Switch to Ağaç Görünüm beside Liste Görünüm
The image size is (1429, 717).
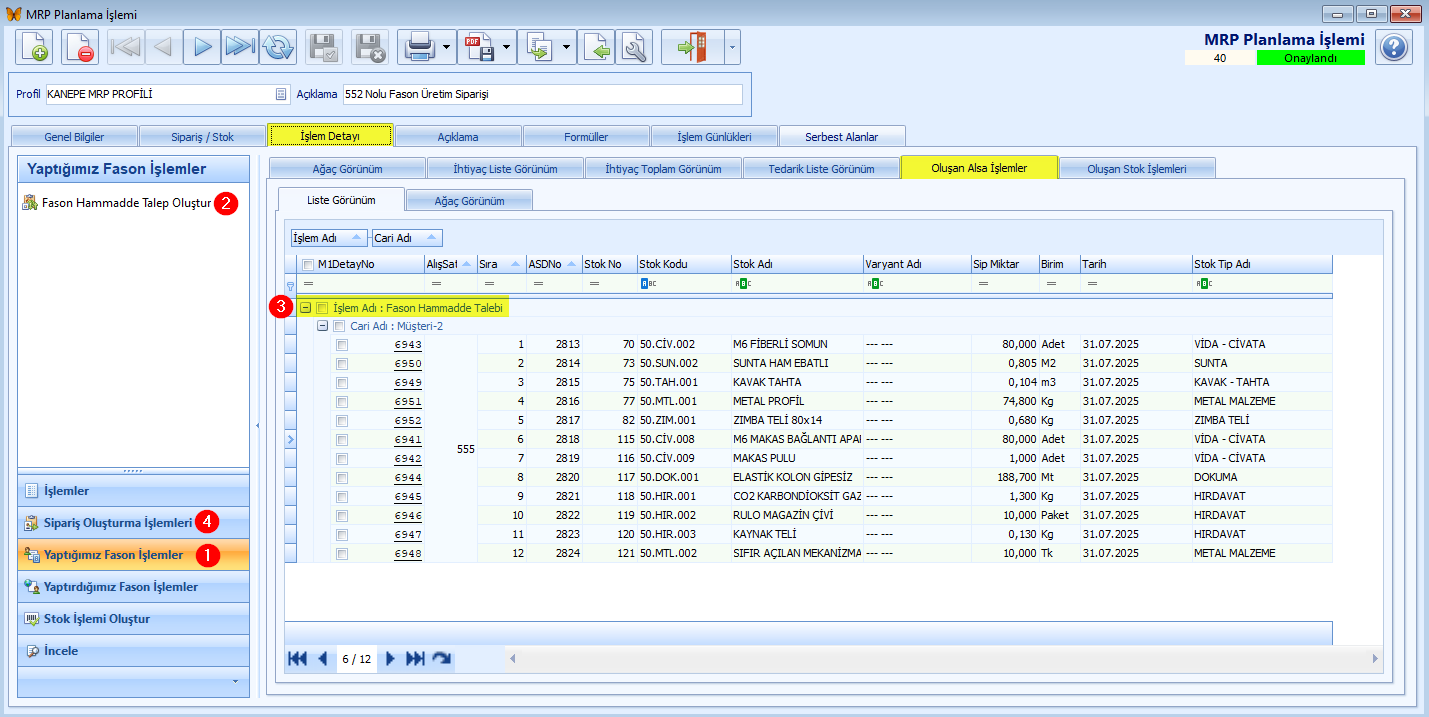[x=469, y=200]
